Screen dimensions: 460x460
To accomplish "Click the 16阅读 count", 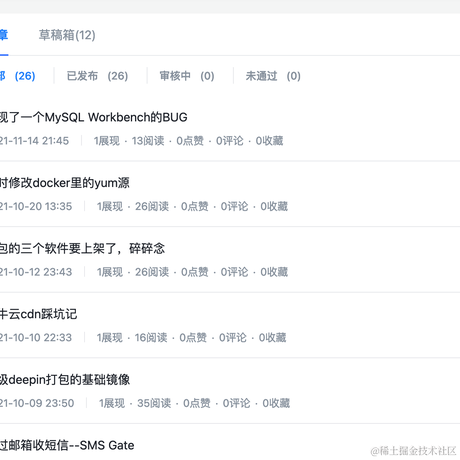I will click(x=151, y=338).
